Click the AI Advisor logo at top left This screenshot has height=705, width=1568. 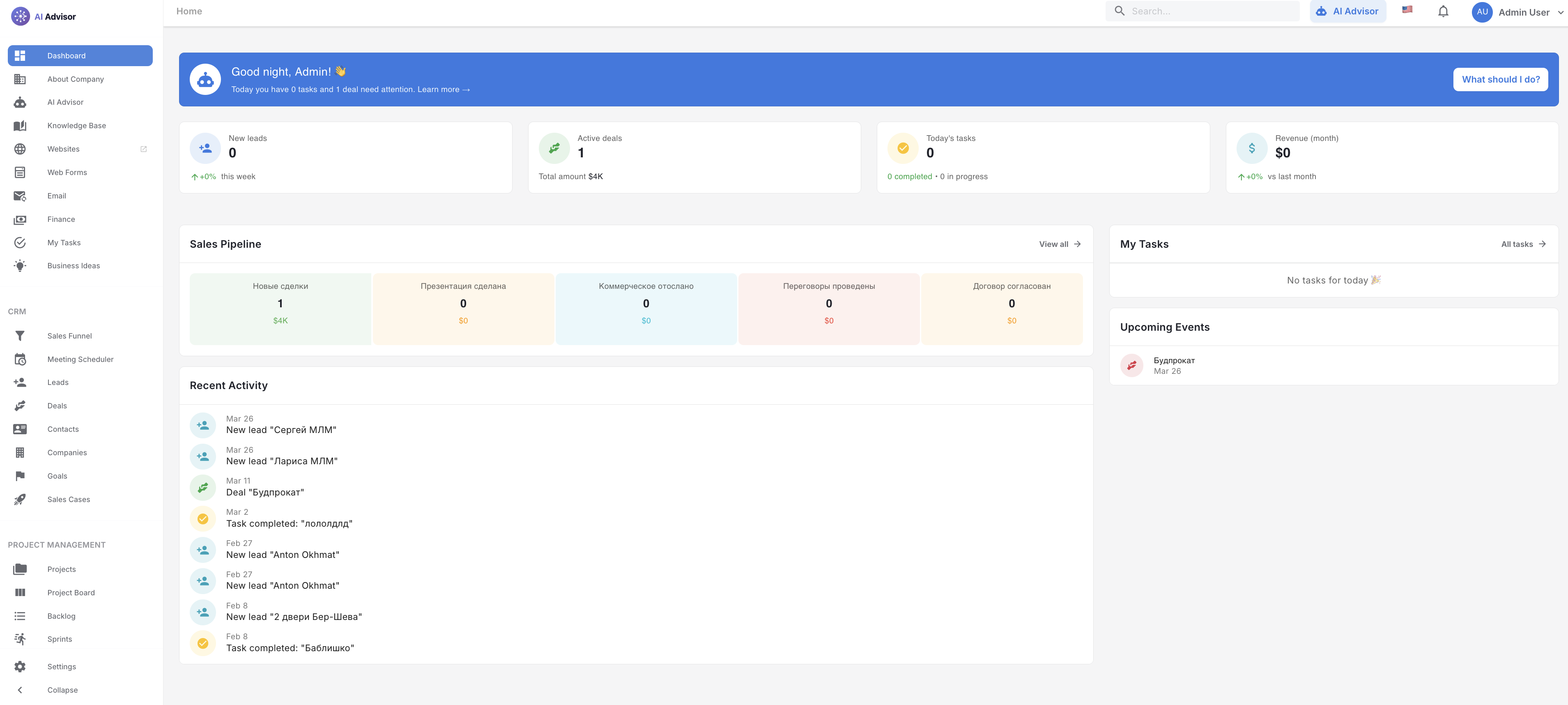point(44,16)
